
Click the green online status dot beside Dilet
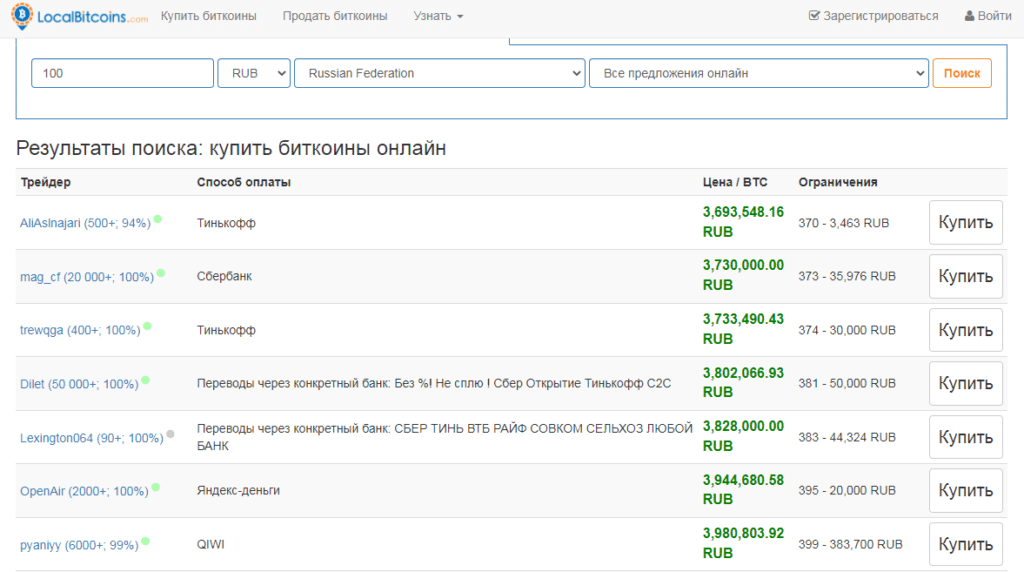[146, 380]
